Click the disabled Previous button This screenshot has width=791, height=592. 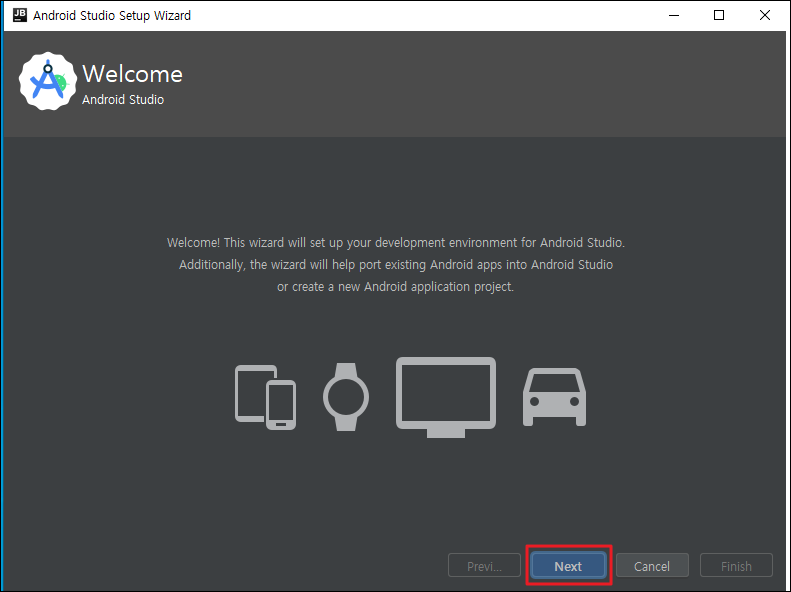(x=484, y=566)
